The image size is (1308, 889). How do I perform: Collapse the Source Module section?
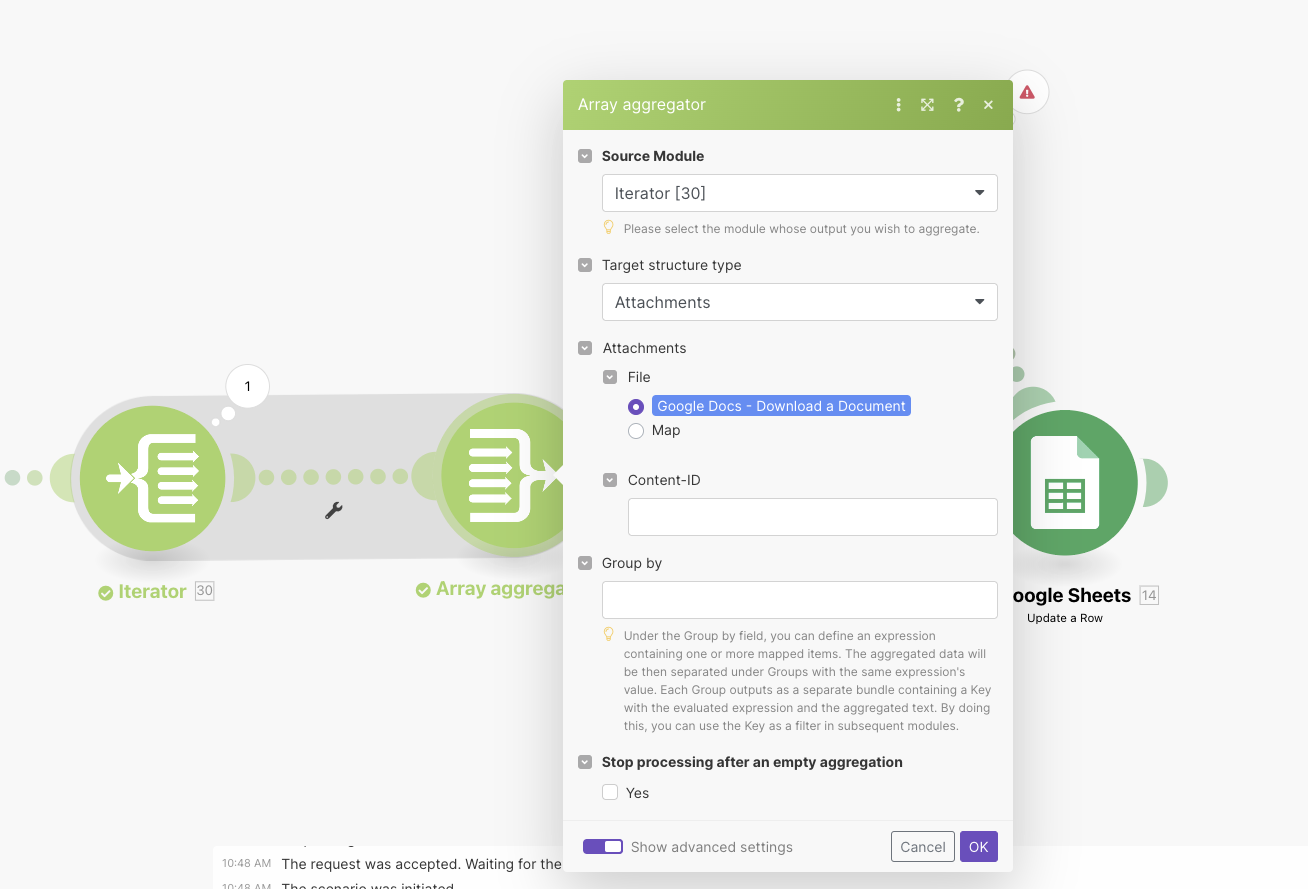[585, 156]
